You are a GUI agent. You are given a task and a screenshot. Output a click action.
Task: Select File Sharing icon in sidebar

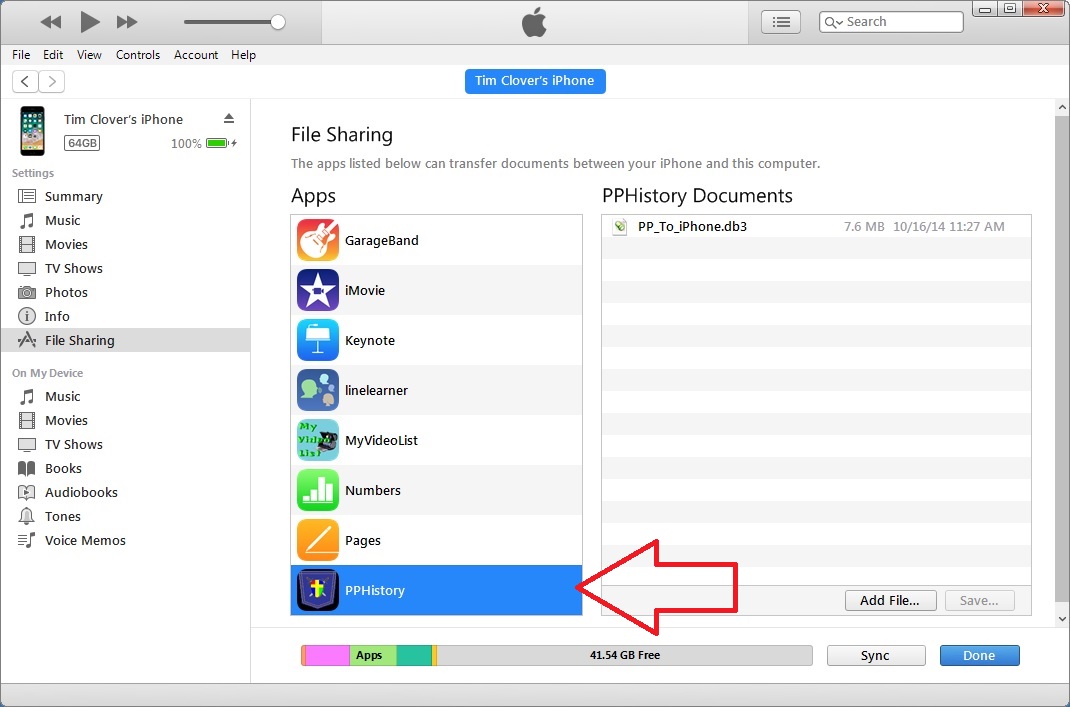[27, 340]
